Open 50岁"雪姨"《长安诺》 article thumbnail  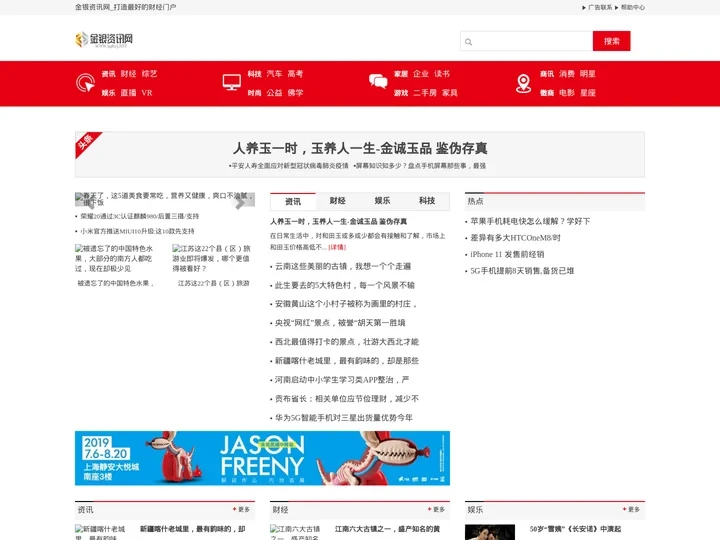[490, 532]
